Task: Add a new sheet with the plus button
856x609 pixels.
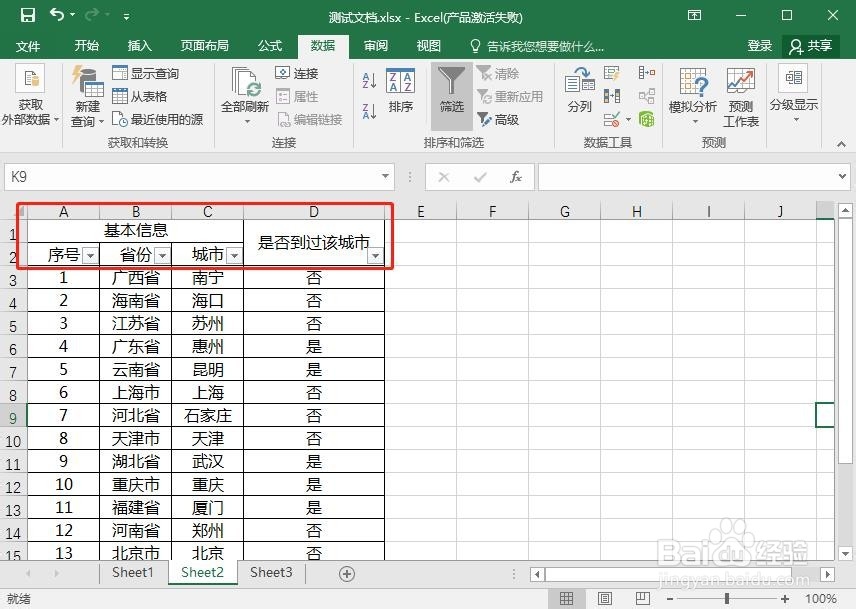Action: (347, 573)
